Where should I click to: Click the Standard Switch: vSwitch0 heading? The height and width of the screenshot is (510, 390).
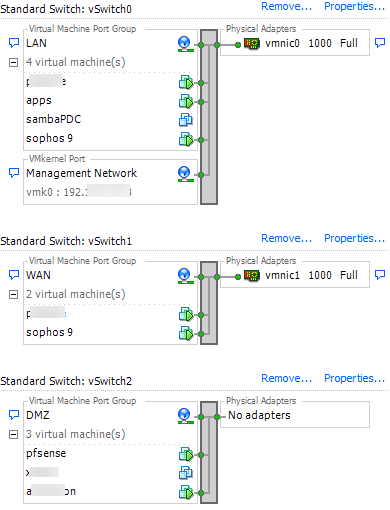(66, 9)
